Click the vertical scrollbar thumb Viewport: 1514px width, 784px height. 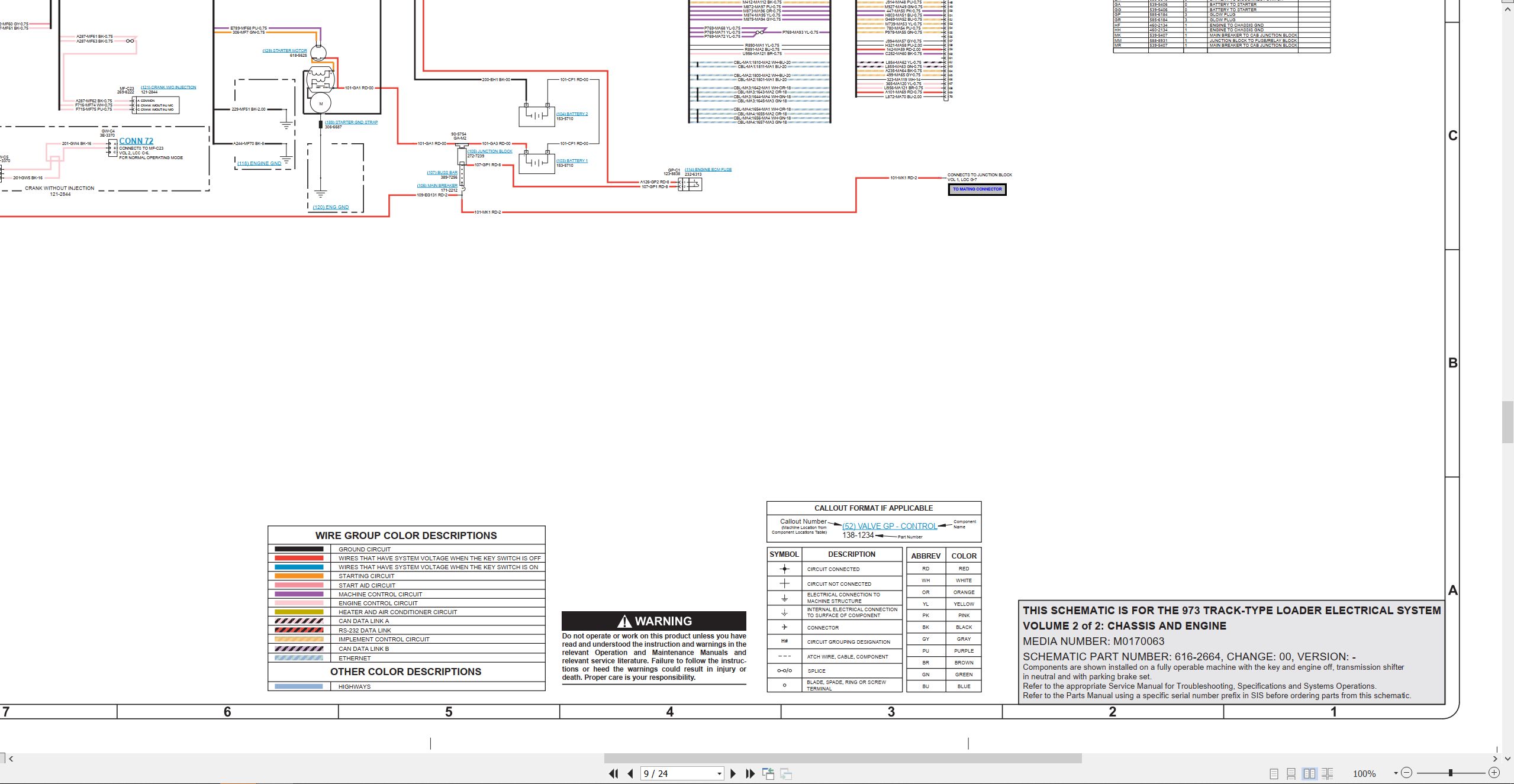(1508, 422)
